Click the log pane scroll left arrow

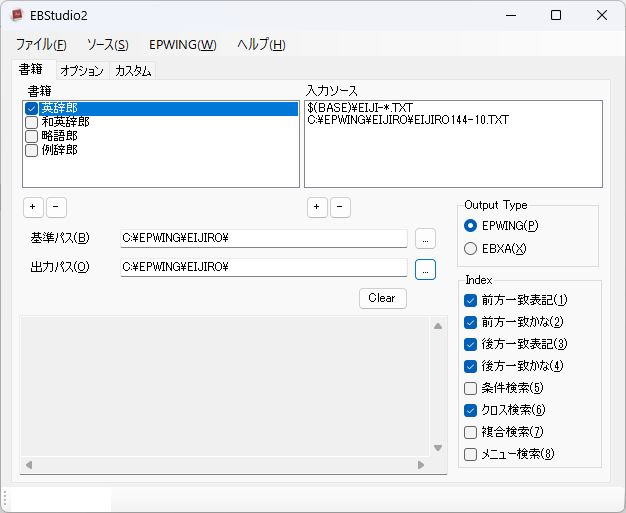[29, 465]
